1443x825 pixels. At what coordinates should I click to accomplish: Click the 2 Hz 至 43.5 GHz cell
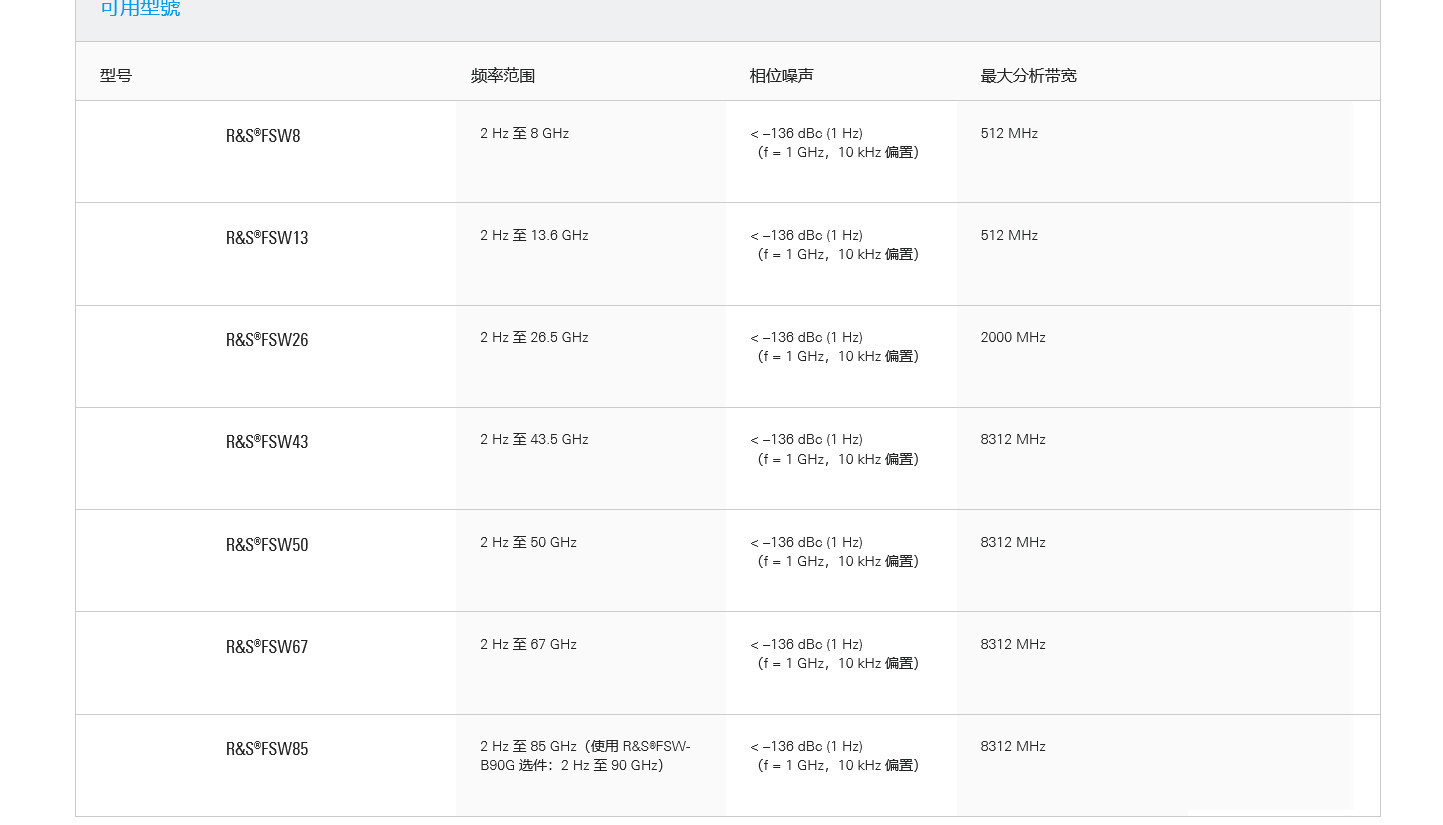(534, 440)
